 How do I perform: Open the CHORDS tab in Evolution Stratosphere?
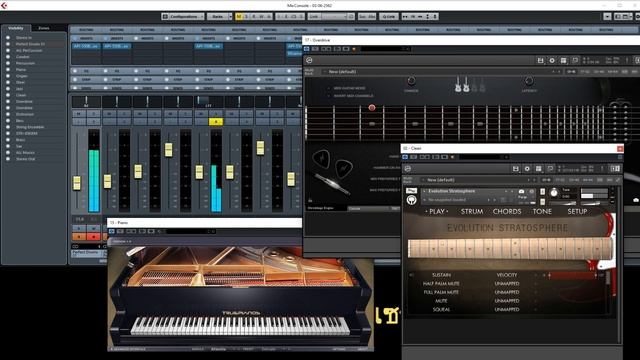507,211
